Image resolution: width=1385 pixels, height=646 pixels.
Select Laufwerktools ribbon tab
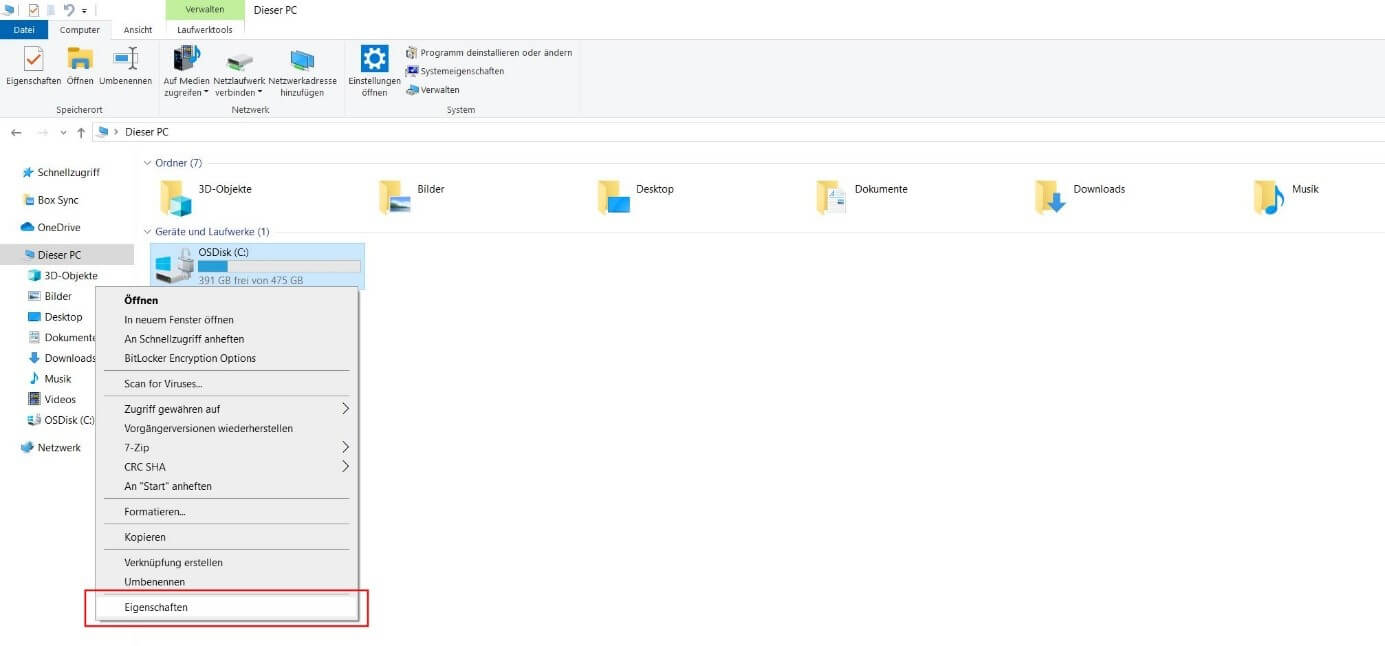[205, 30]
